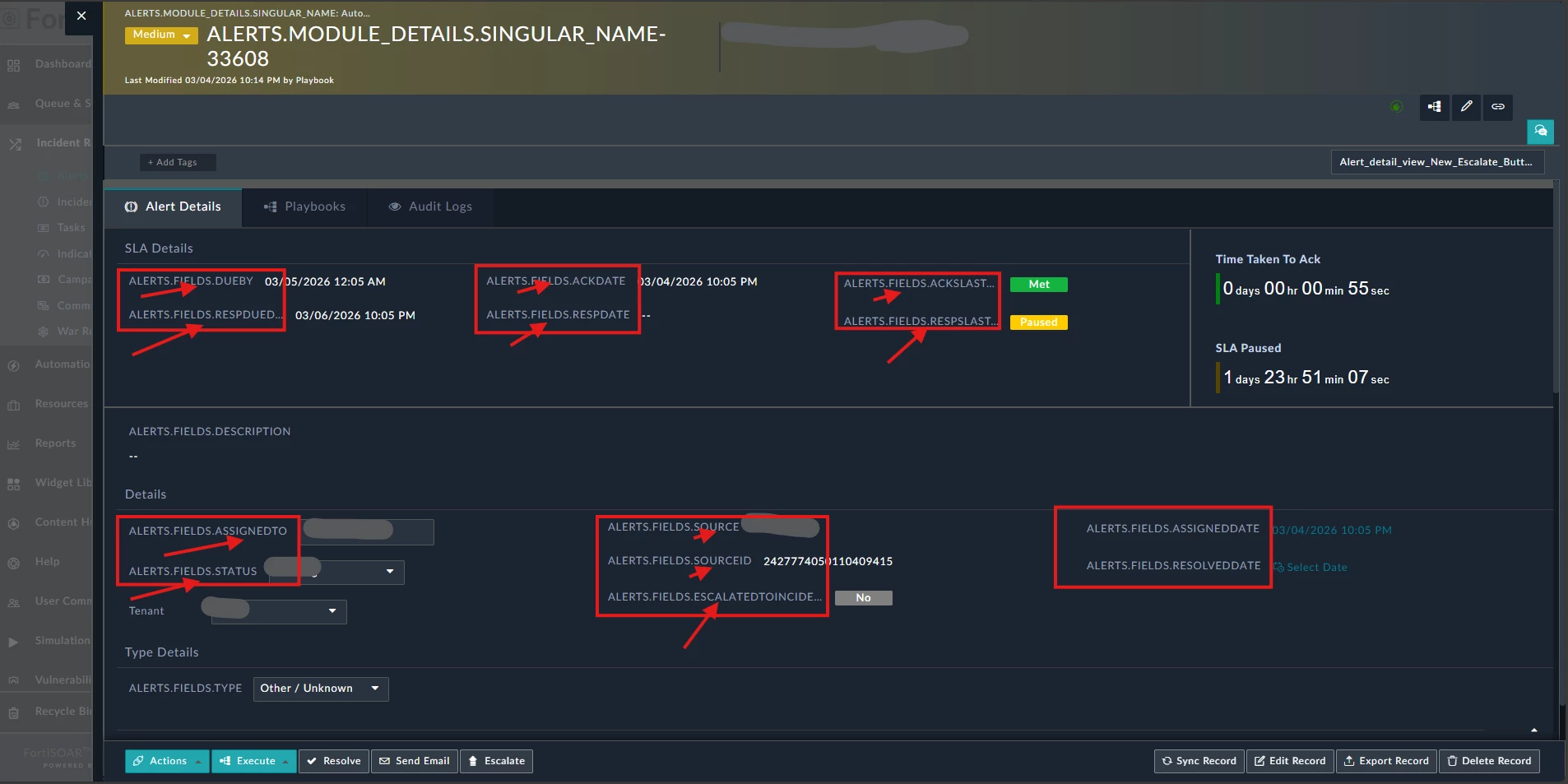
Task: Open the Other / Unknown type dropdown
Action: (321, 689)
